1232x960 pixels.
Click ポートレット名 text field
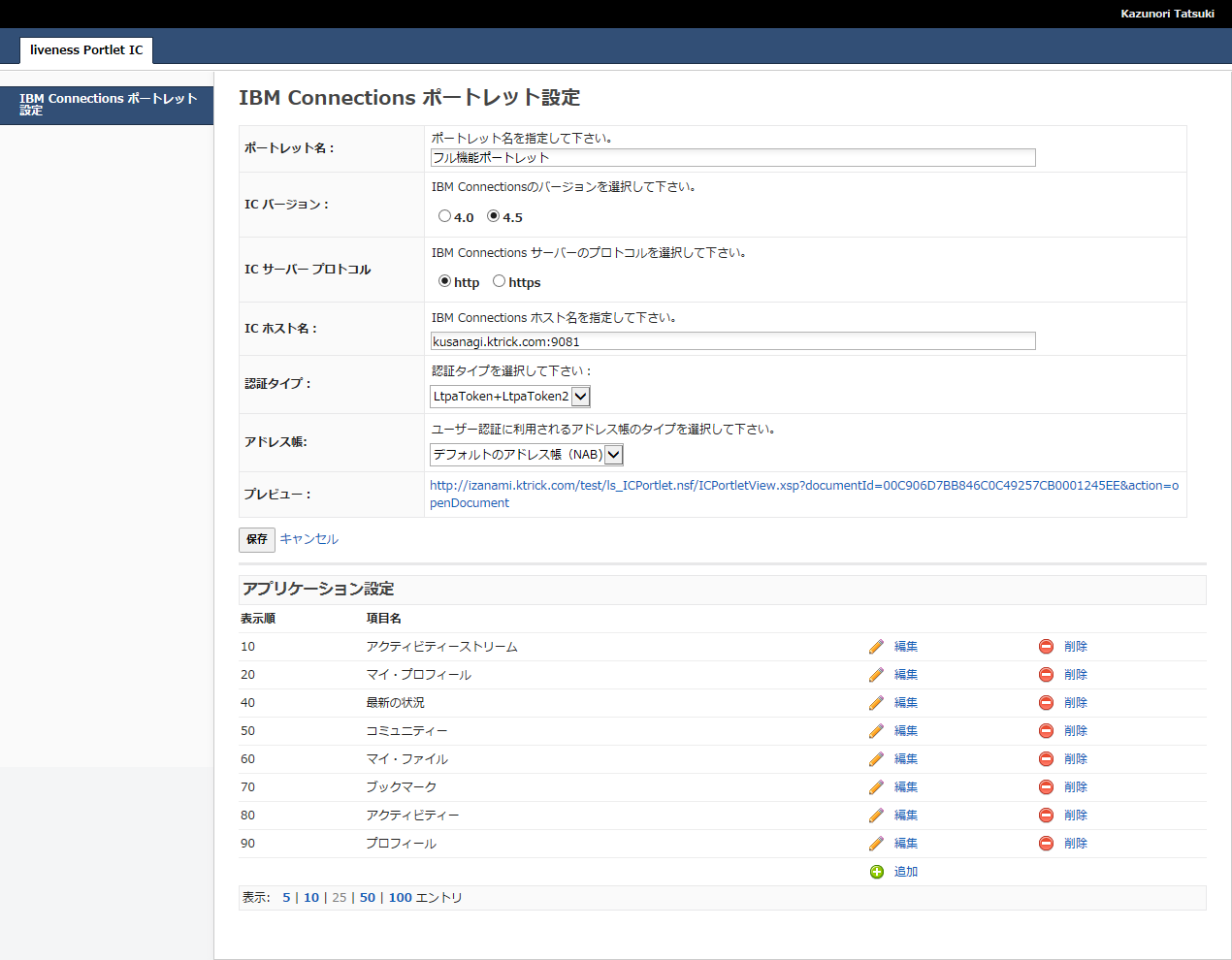733,158
